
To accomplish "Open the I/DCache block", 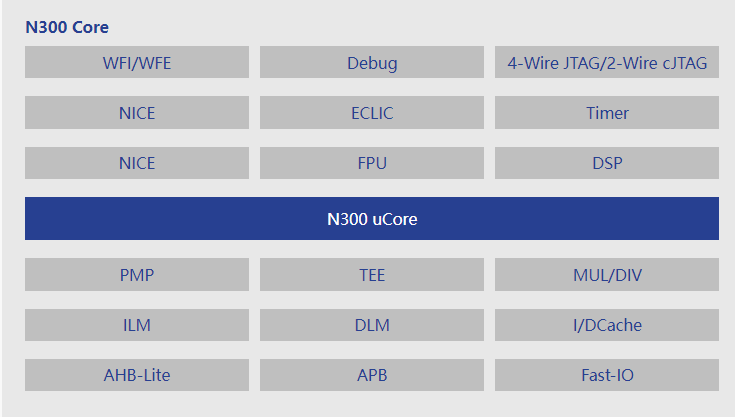I will pyautogui.click(x=607, y=325).
